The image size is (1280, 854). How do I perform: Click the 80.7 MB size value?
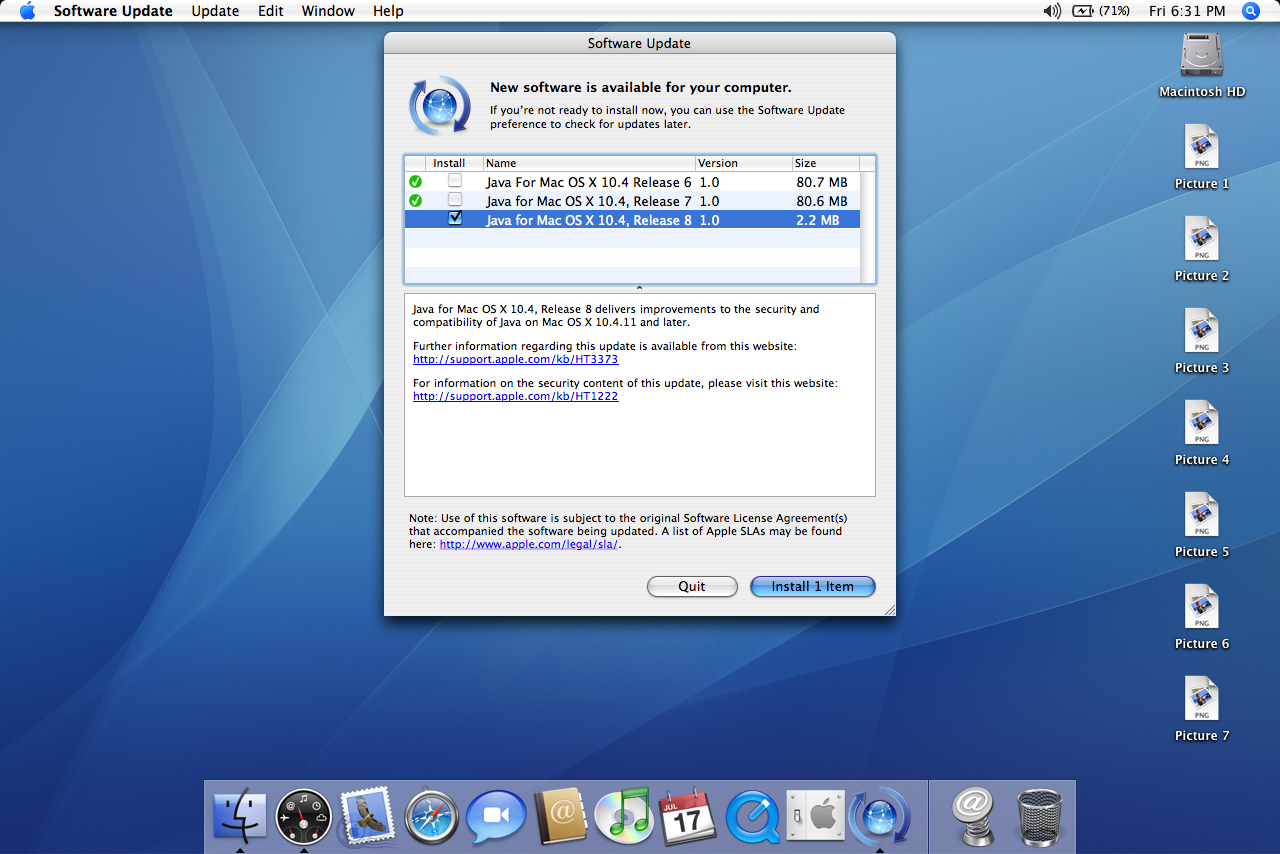tap(822, 182)
